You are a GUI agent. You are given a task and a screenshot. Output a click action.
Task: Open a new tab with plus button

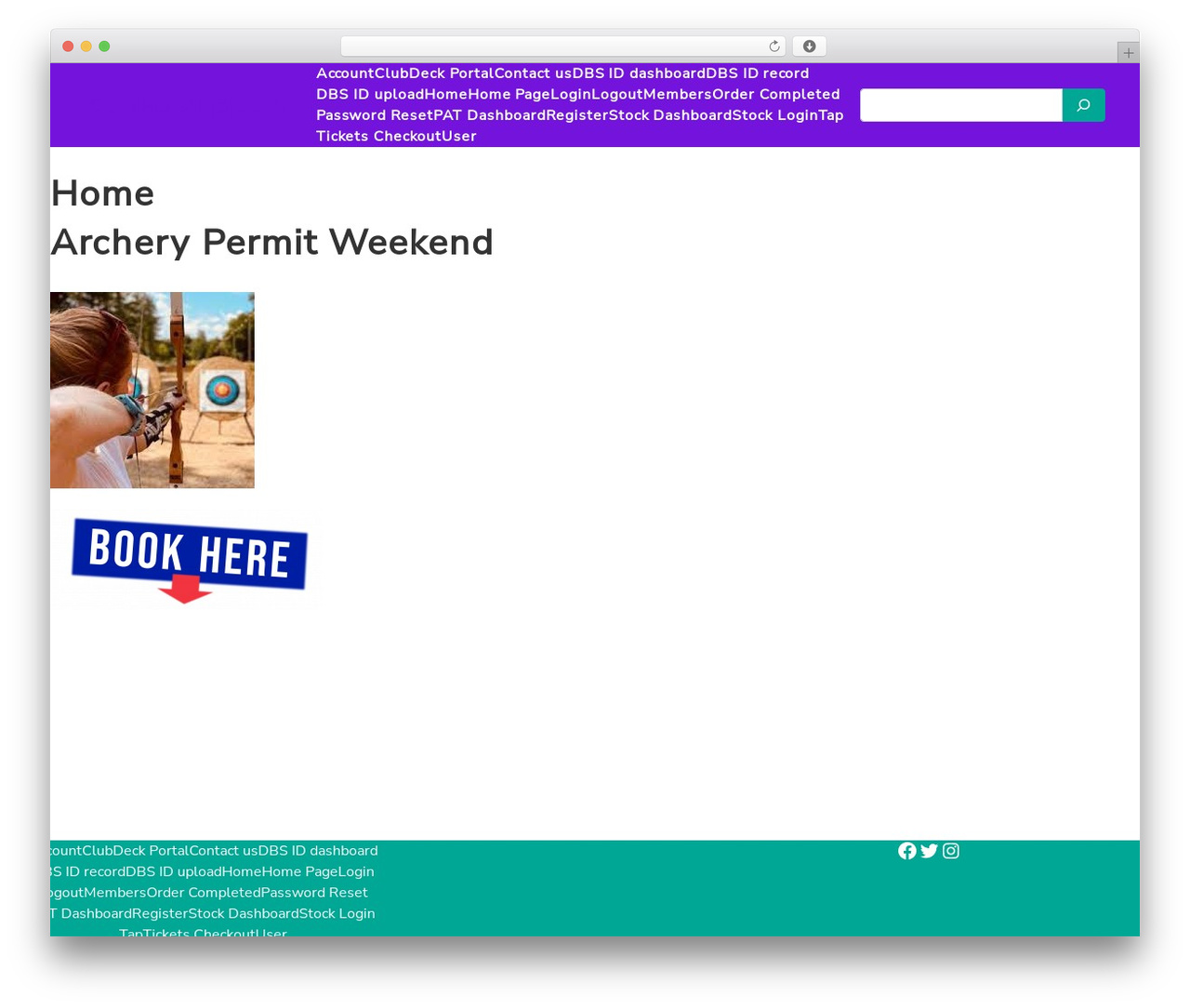point(1128,53)
